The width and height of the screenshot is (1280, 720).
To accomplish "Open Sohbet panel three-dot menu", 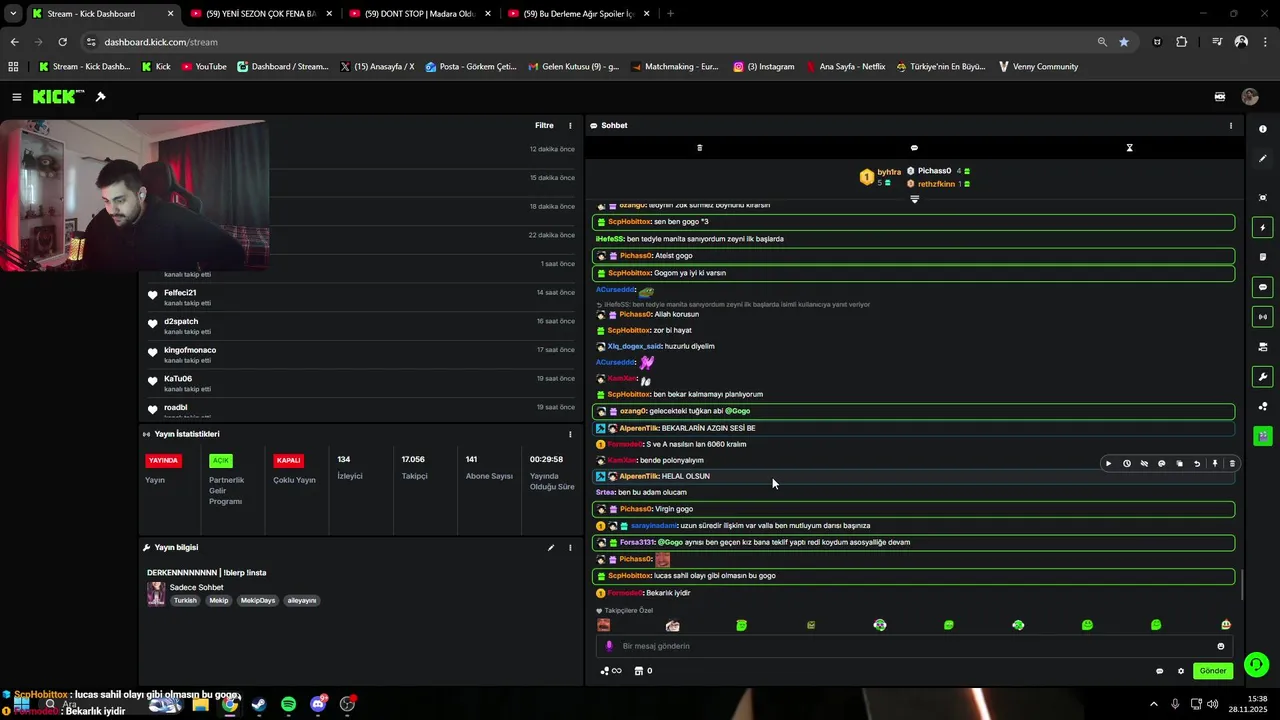I will [1231, 126].
